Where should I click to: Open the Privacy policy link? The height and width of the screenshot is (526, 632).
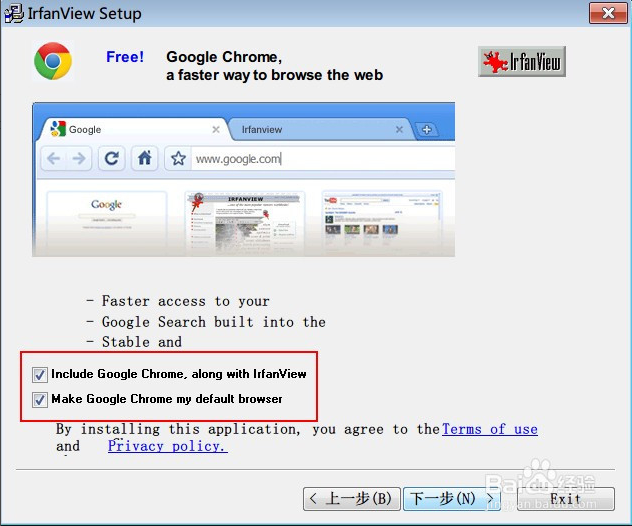(168, 446)
